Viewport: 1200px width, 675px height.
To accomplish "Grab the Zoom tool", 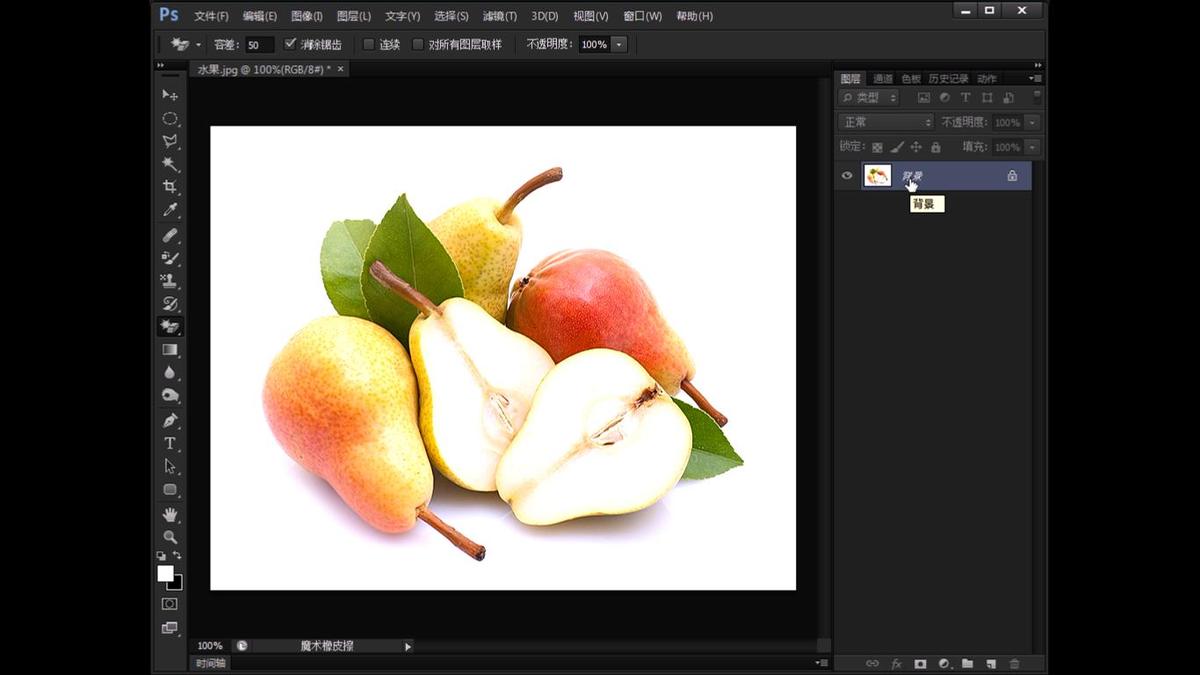I will pos(170,538).
